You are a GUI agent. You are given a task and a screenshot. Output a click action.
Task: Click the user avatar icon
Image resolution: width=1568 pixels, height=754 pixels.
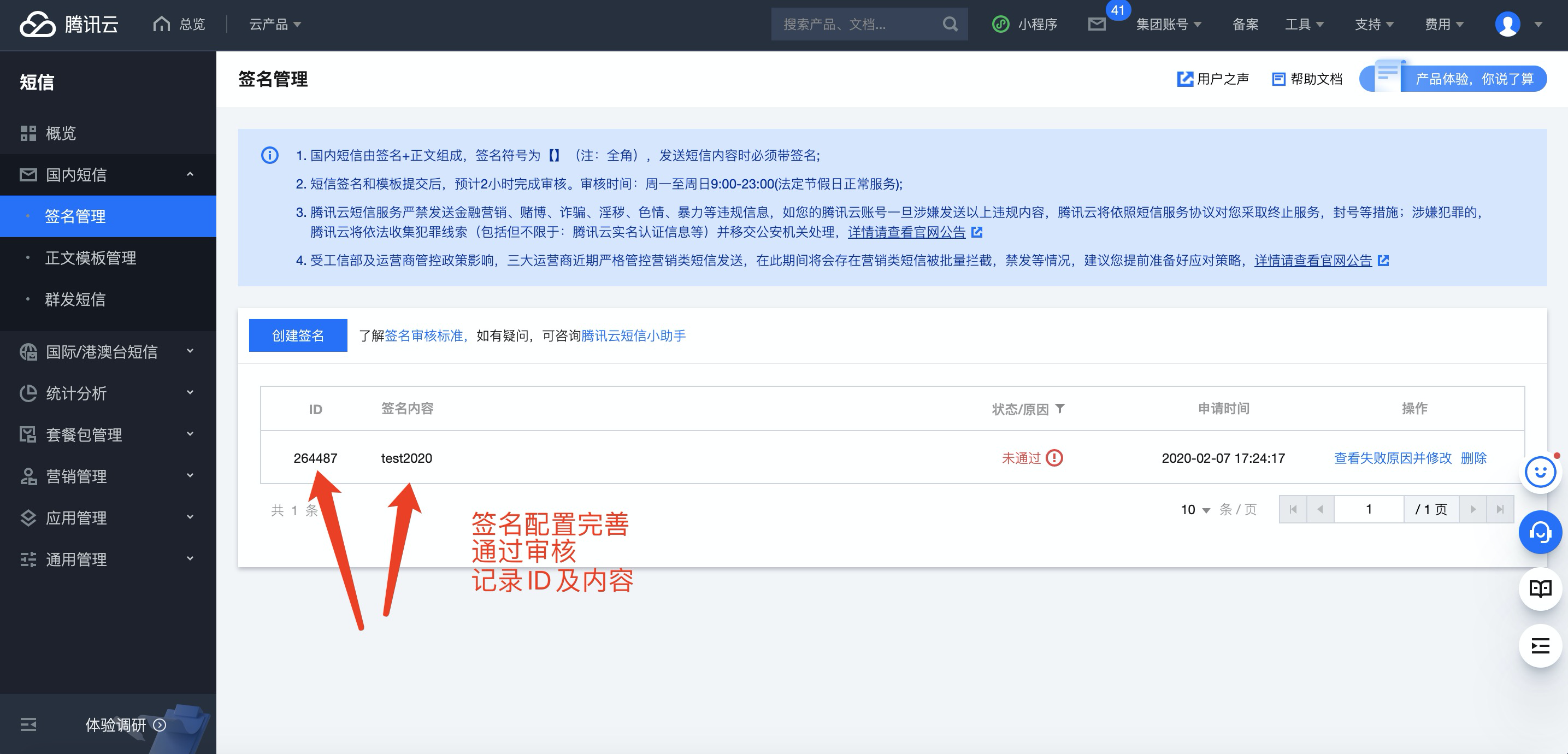pyautogui.click(x=1508, y=25)
